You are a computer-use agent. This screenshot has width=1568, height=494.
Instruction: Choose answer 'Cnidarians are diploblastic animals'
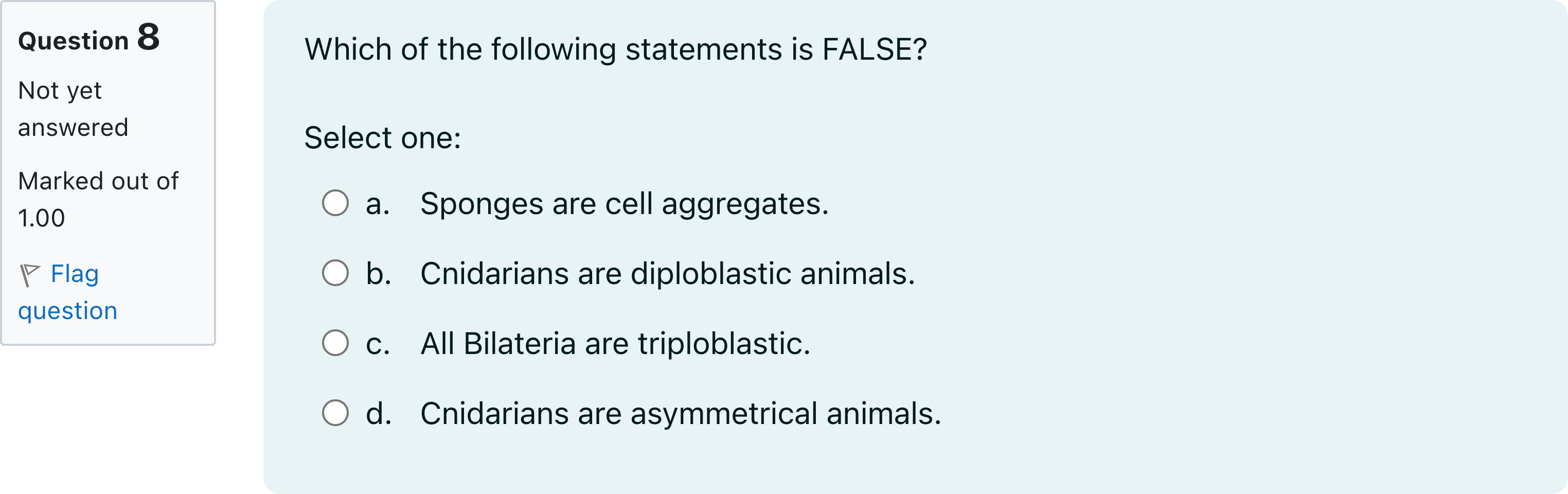click(x=667, y=274)
